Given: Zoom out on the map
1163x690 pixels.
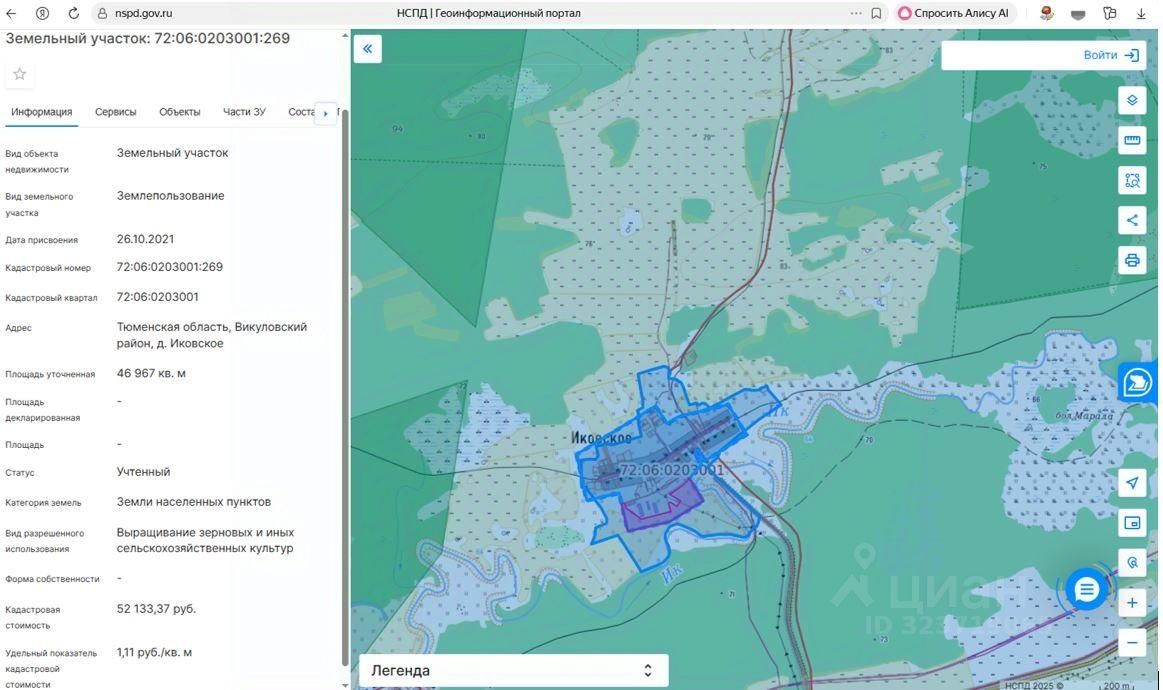Looking at the screenshot, I should click(x=1132, y=643).
